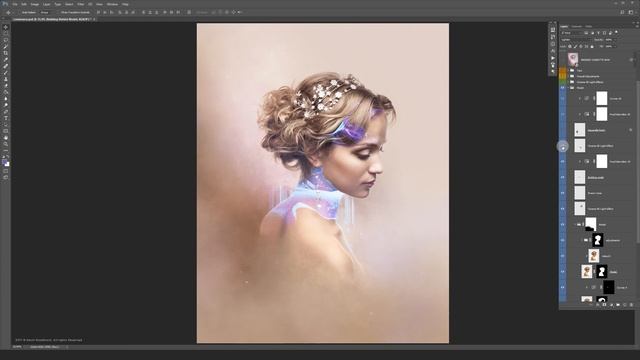Click the create new layer icon
The width and height of the screenshot is (640, 360).
pyautogui.click(x=624, y=305)
